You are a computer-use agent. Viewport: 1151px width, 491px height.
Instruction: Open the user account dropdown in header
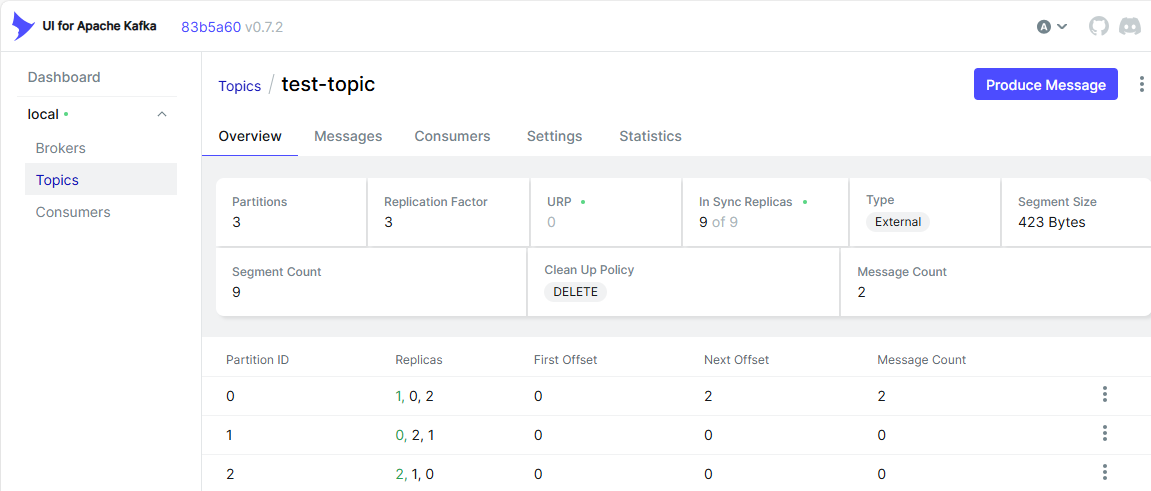pos(1052,27)
